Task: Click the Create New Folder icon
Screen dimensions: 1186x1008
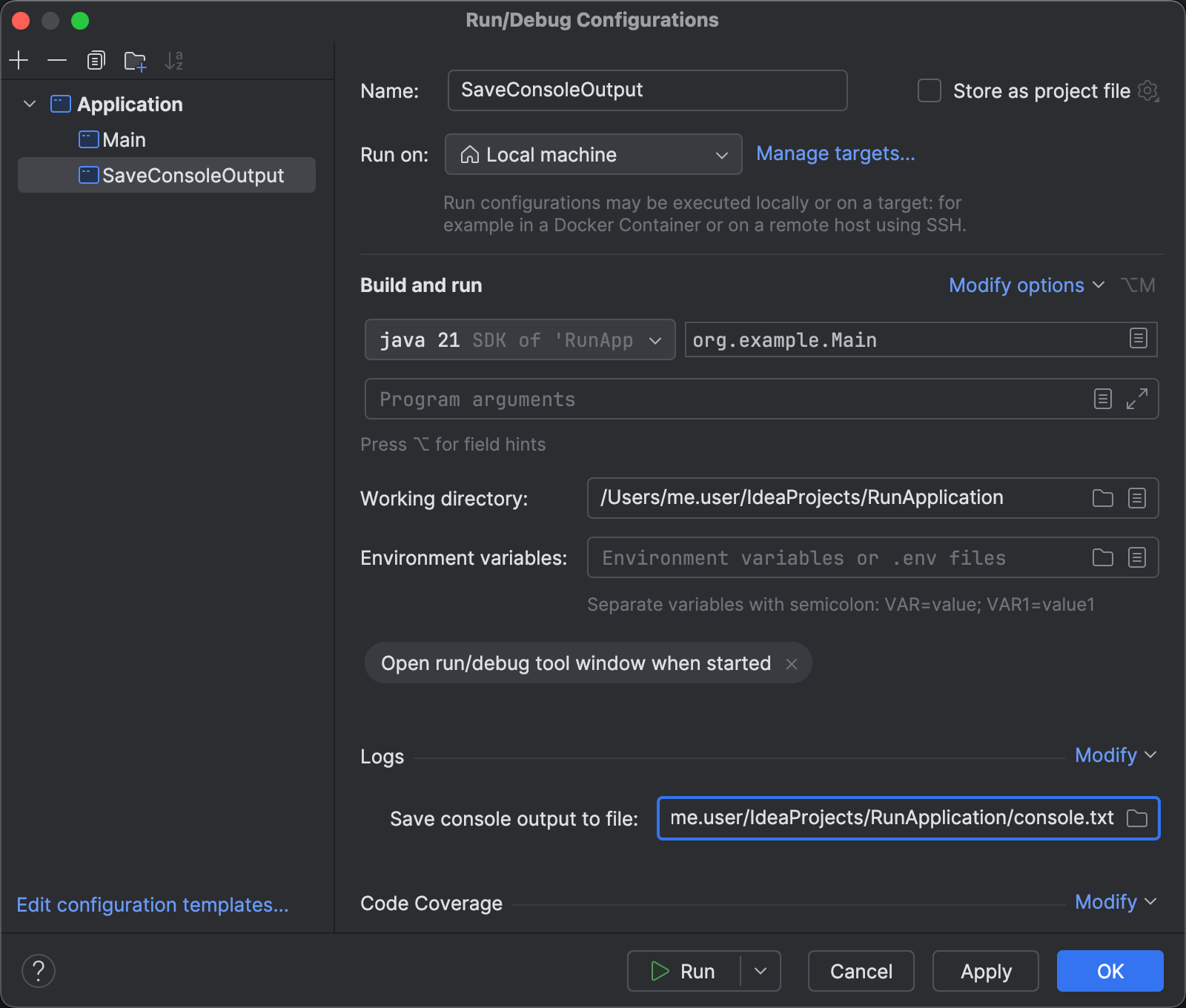Action: coord(135,61)
